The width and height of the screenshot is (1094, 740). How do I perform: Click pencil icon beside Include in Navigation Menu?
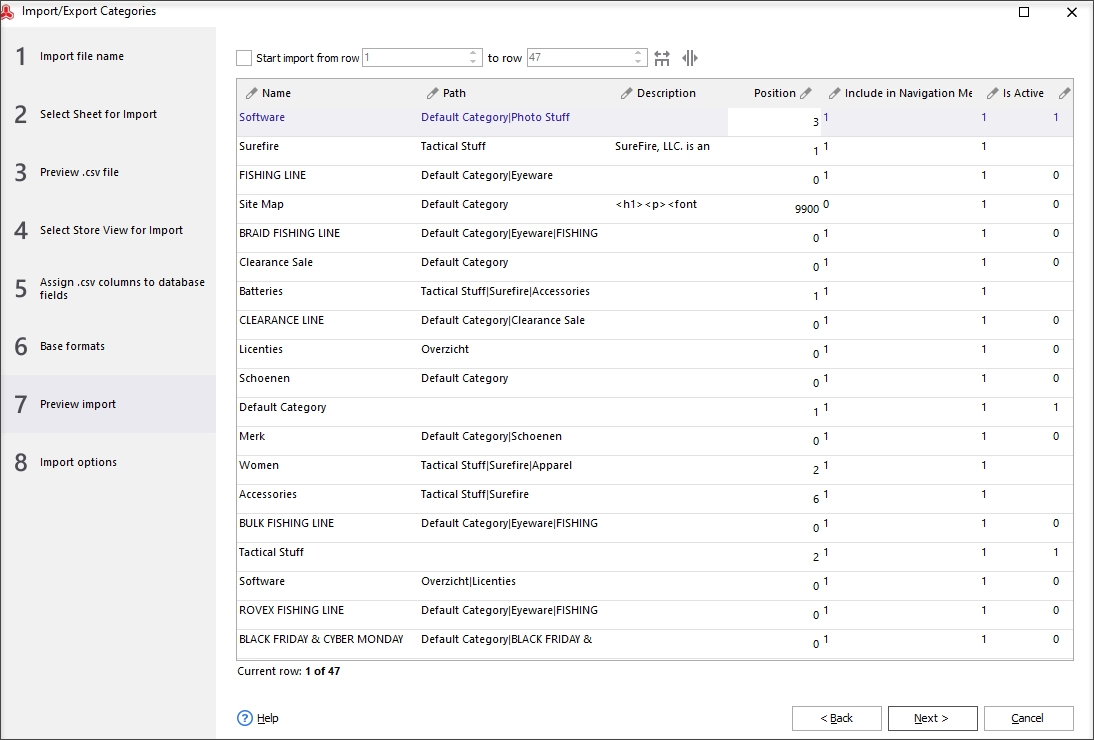pyautogui.click(x=834, y=93)
